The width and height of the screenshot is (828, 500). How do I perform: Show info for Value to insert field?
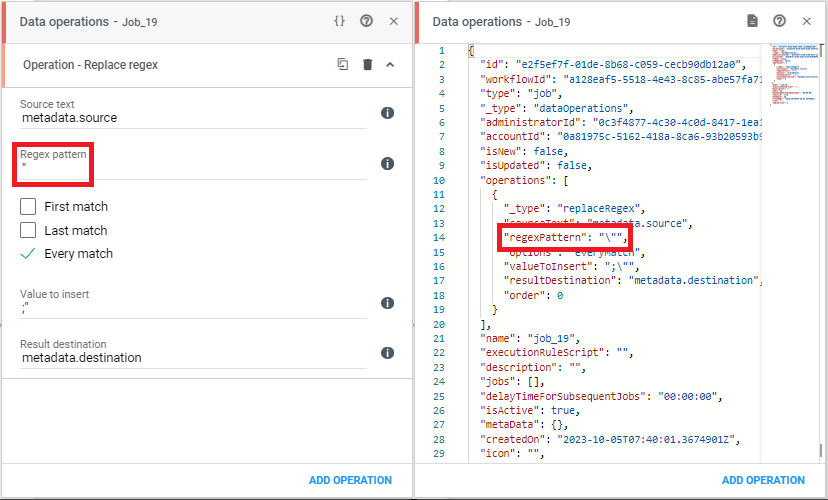click(387, 303)
